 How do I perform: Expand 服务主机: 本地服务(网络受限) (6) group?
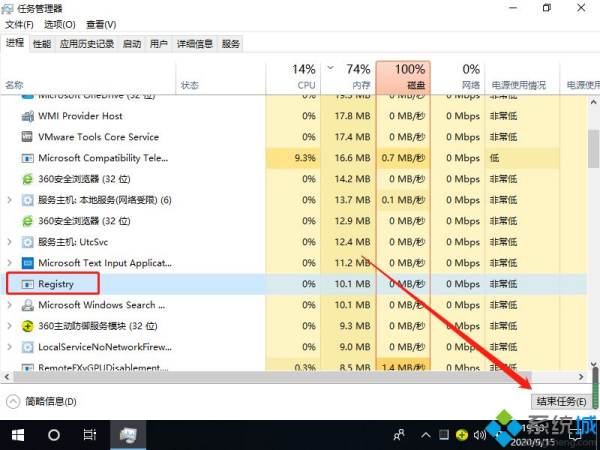(x=10, y=200)
